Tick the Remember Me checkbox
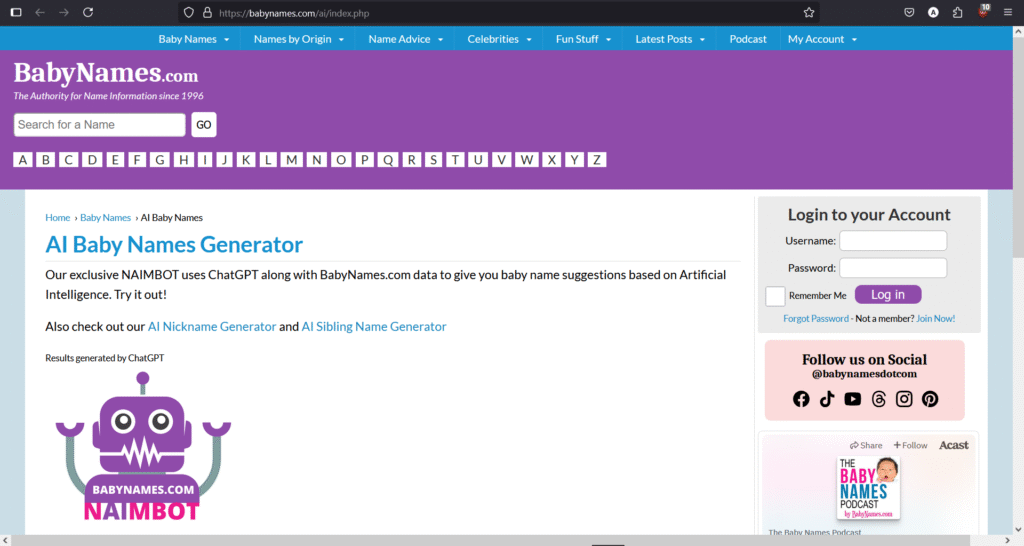The height and width of the screenshot is (546, 1024). coord(775,296)
